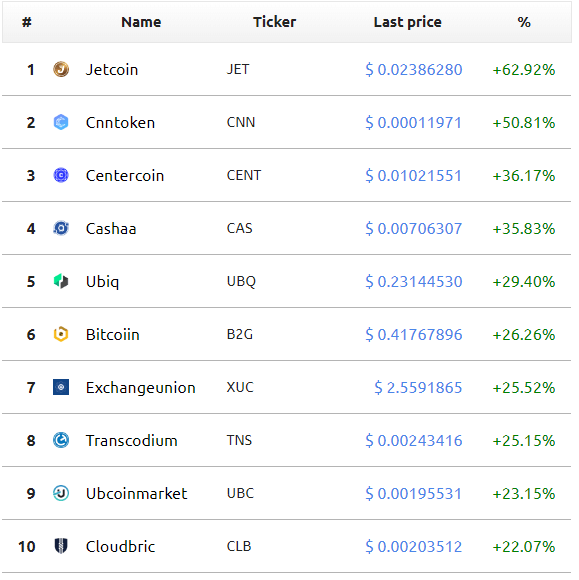
Task: Click the price $ 0.01021551
Action: pyautogui.click(x=414, y=175)
